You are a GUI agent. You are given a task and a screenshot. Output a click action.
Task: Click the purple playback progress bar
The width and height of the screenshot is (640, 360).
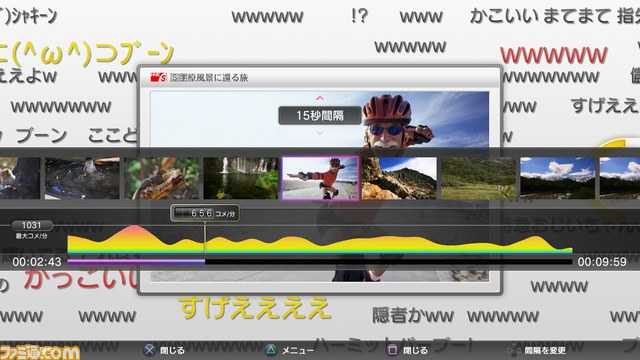[136, 262]
